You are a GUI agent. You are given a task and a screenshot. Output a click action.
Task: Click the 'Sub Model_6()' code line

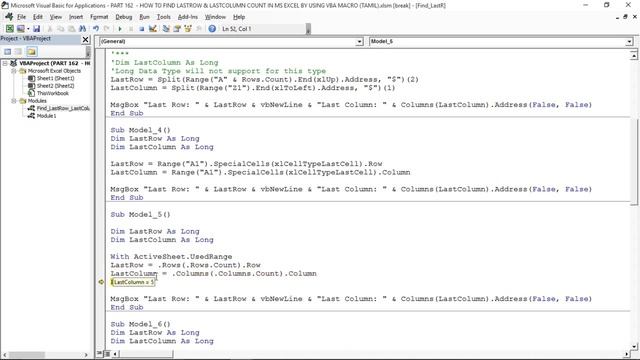[x=140, y=324]
